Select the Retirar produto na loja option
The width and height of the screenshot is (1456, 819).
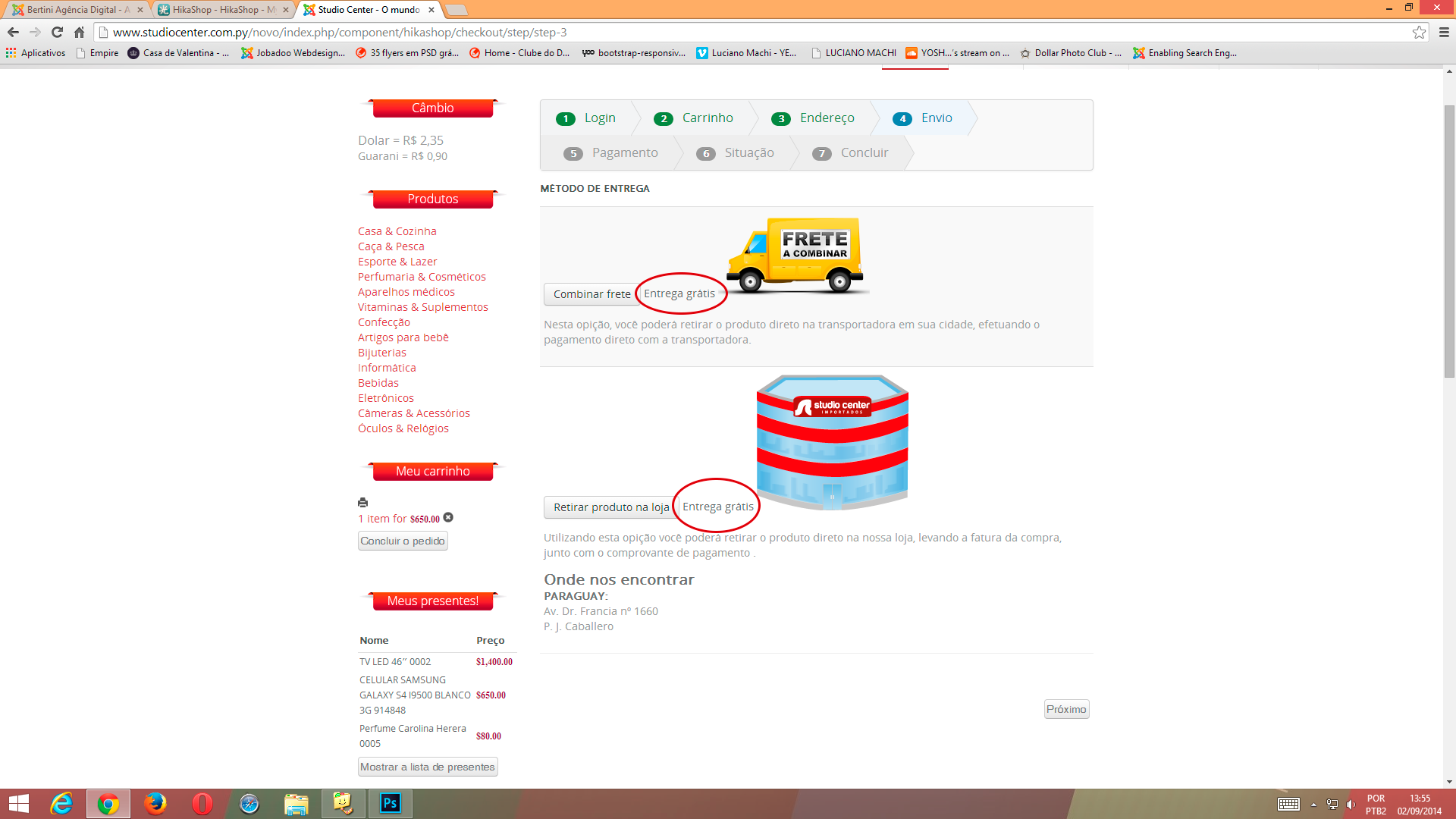point(610,507)
